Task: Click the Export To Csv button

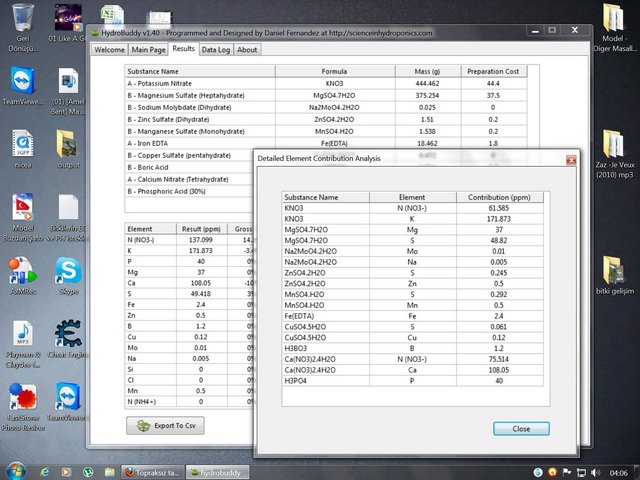Action: (x=165, y=425)
